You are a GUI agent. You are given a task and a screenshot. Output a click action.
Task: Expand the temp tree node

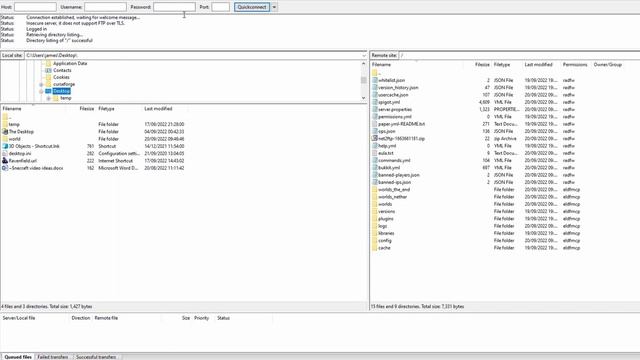click(49, 98)
